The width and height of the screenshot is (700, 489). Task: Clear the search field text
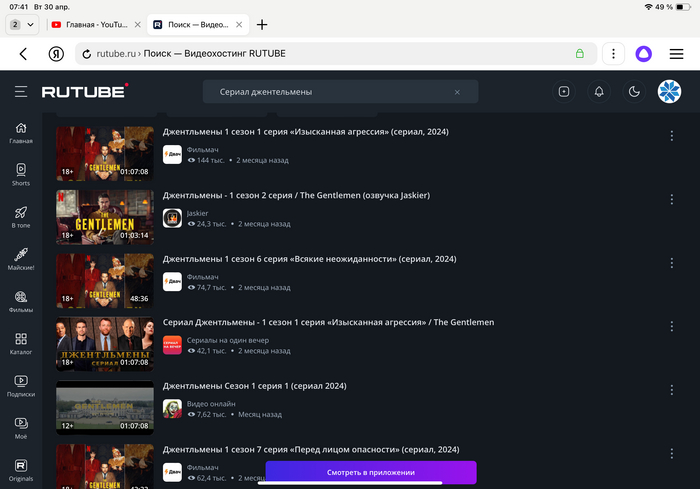457,92
